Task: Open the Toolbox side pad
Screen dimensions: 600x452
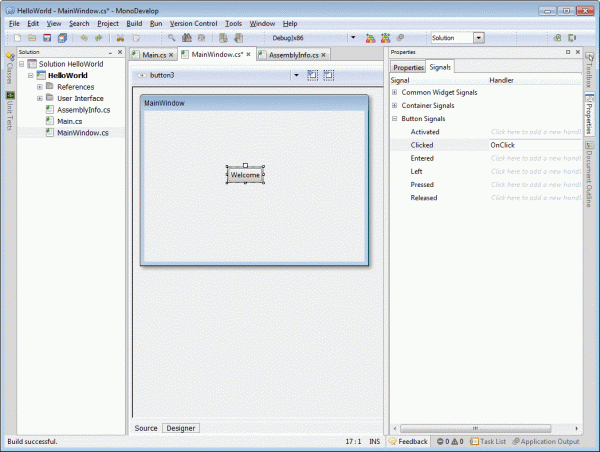Action: (589, 71)
